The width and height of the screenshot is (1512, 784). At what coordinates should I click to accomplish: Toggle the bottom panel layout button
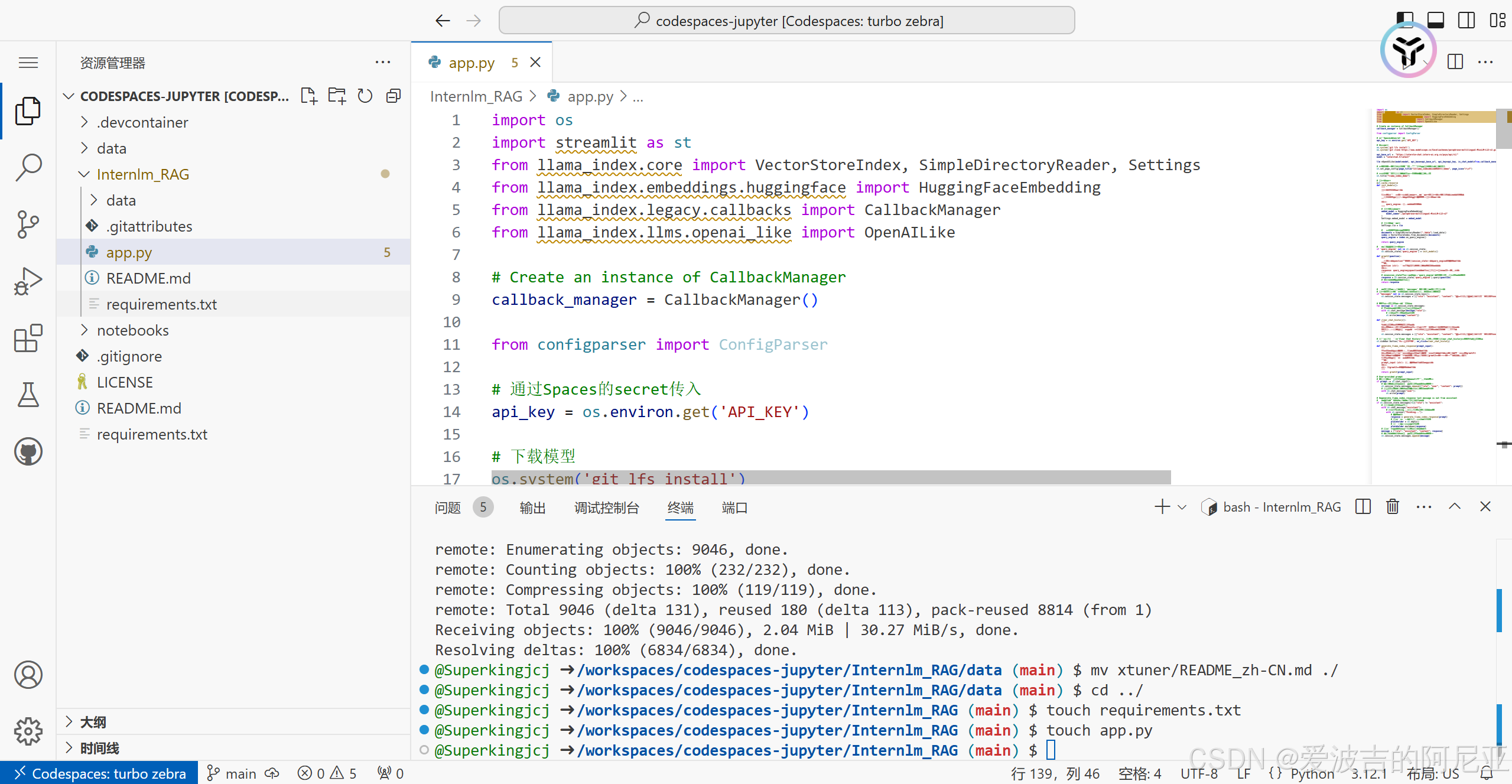click(1435, 20)
